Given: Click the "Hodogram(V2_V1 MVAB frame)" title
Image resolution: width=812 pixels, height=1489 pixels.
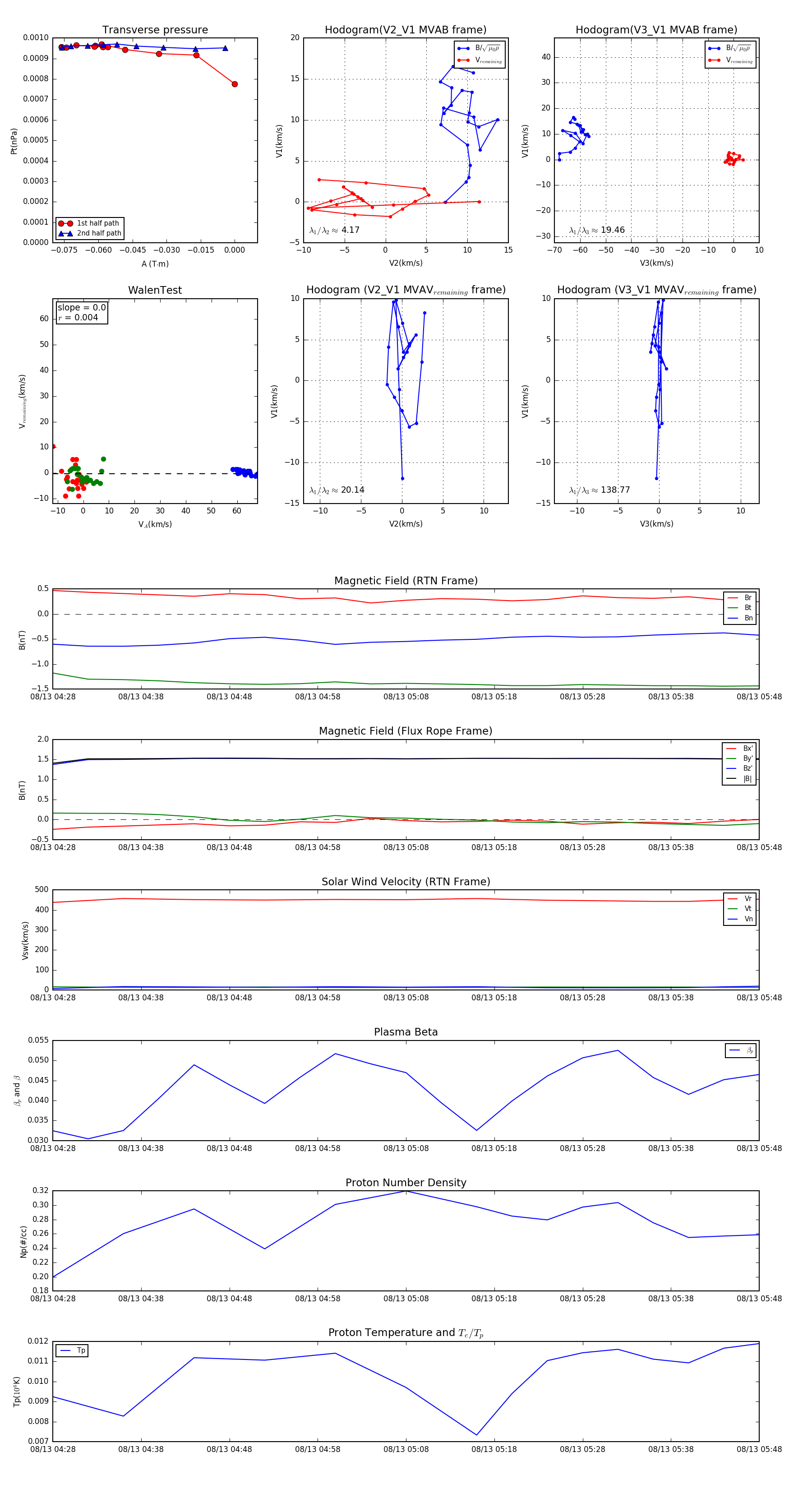Looking at the screenshot, I should click(x=406, y=30).
